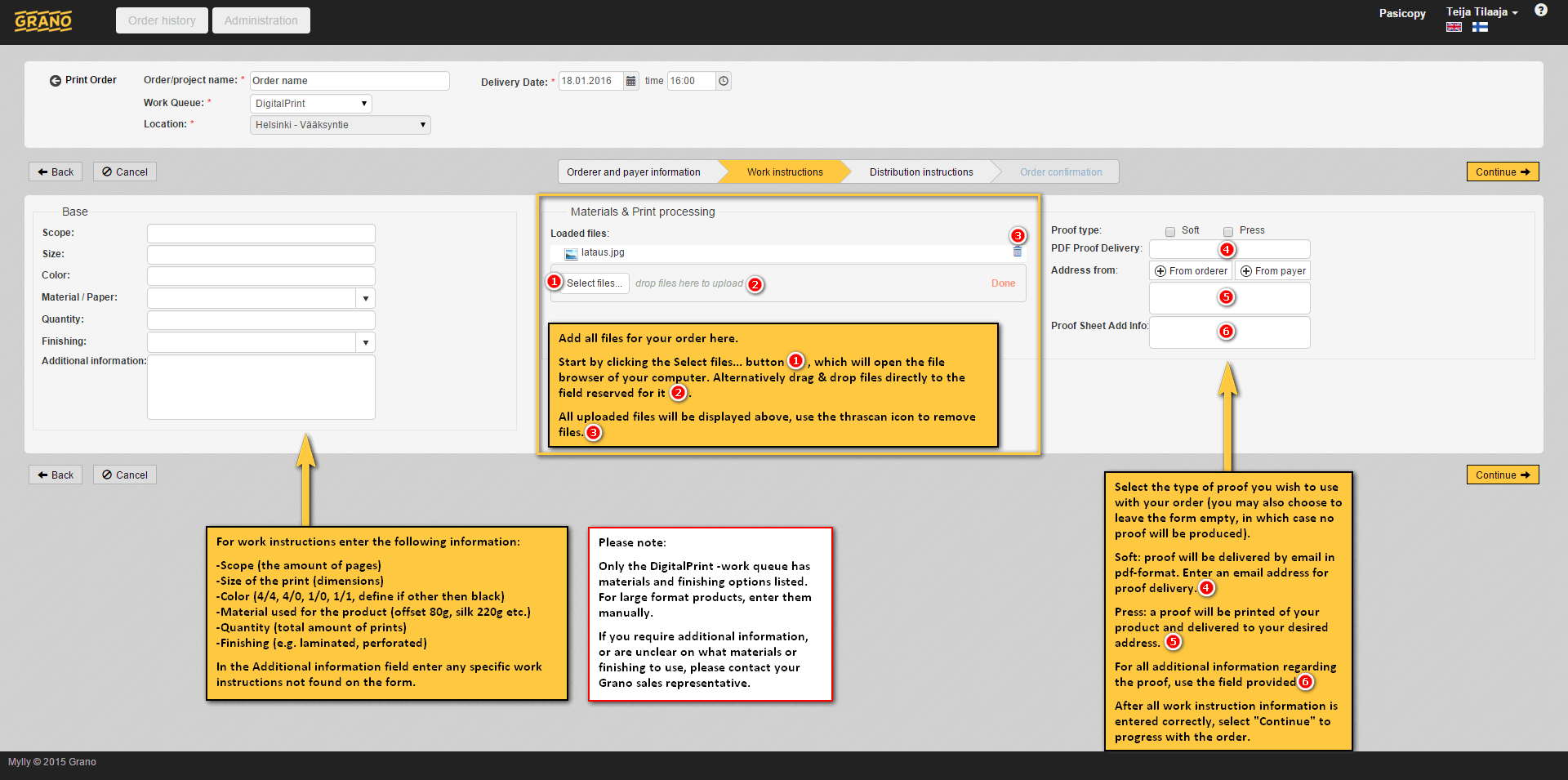Expand the Material / Paper dropdown
Screen dimensions: 1568x780
coord(366,298)
